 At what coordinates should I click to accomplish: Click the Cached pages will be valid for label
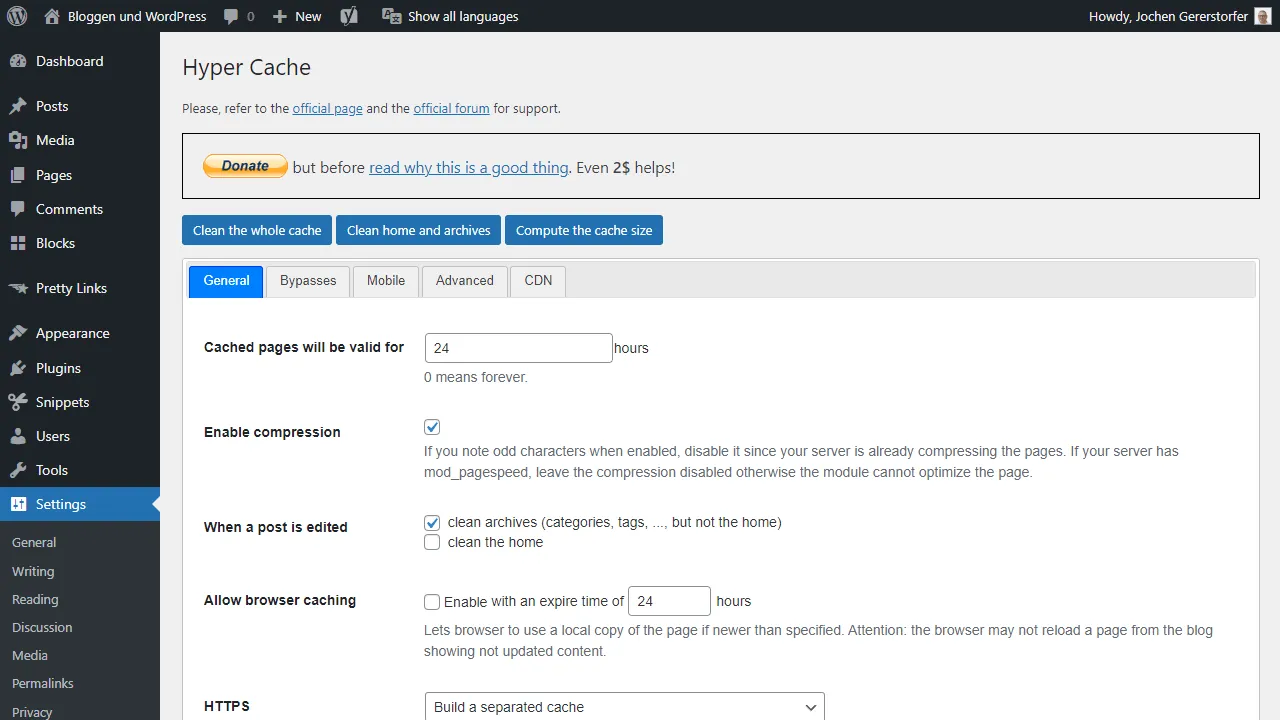(304, 347)
